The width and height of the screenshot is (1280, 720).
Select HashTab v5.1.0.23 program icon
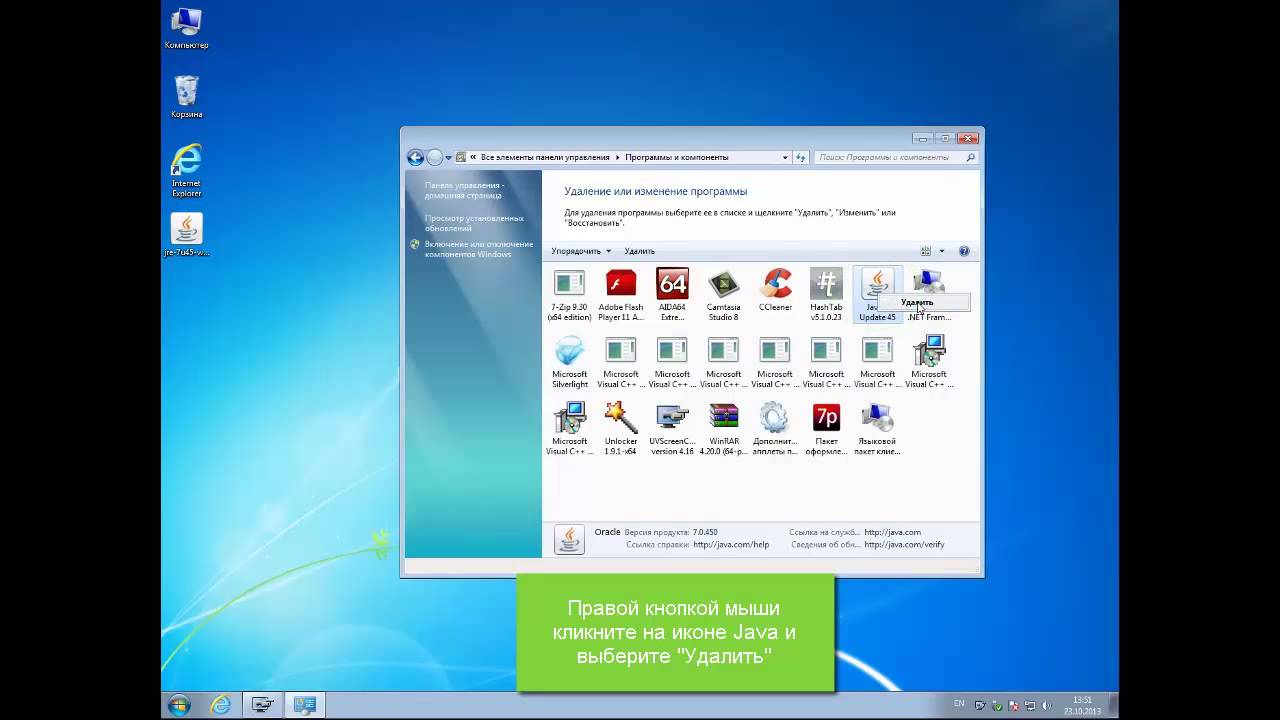pos(826,294)
